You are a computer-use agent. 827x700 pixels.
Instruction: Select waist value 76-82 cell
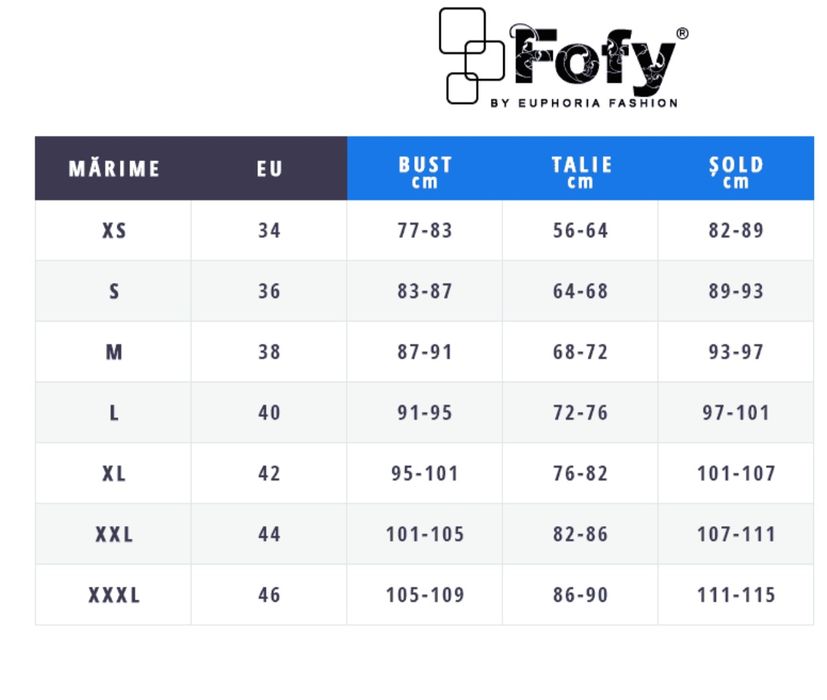(x=581, y=473)
